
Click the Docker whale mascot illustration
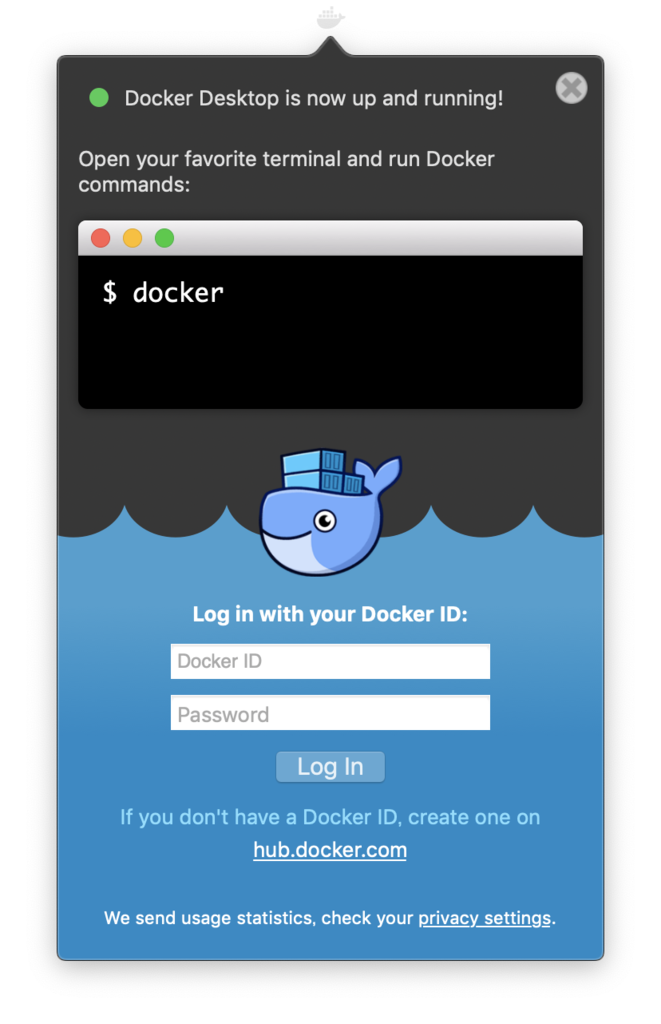pyautogui.click(x=330, y=512)
